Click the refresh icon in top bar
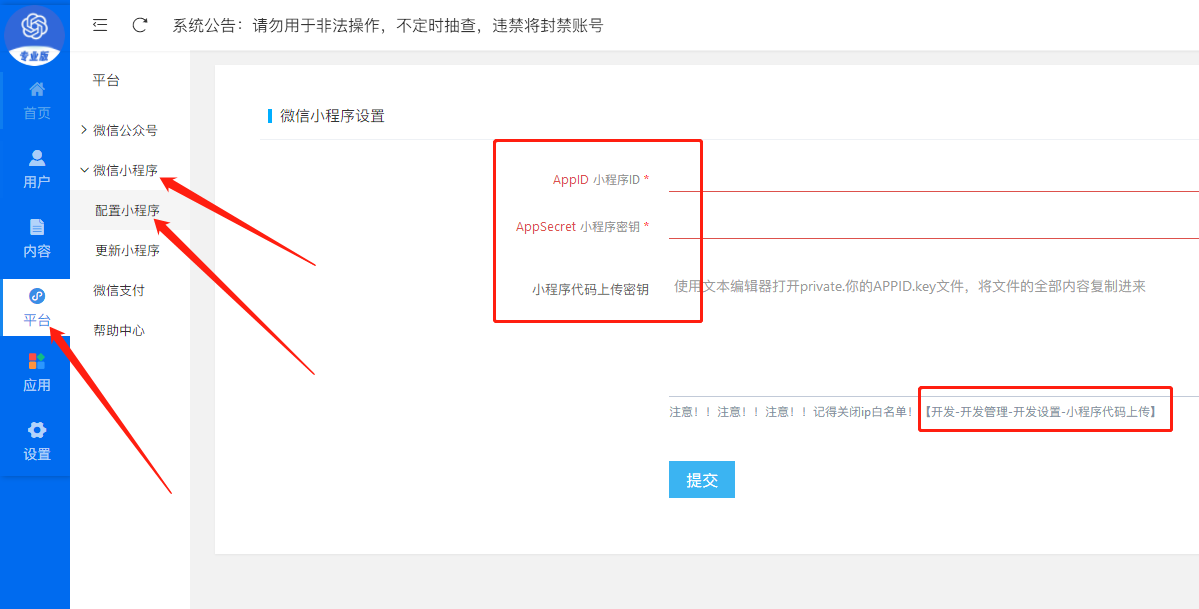Image resolution: width=1199 pixels, height=609 pixels. pos(140,25)
